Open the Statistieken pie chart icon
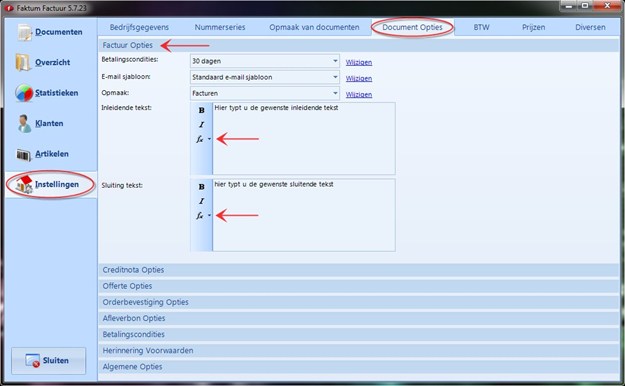Viewport: 625px width, 386px height. tap(24, 93)
